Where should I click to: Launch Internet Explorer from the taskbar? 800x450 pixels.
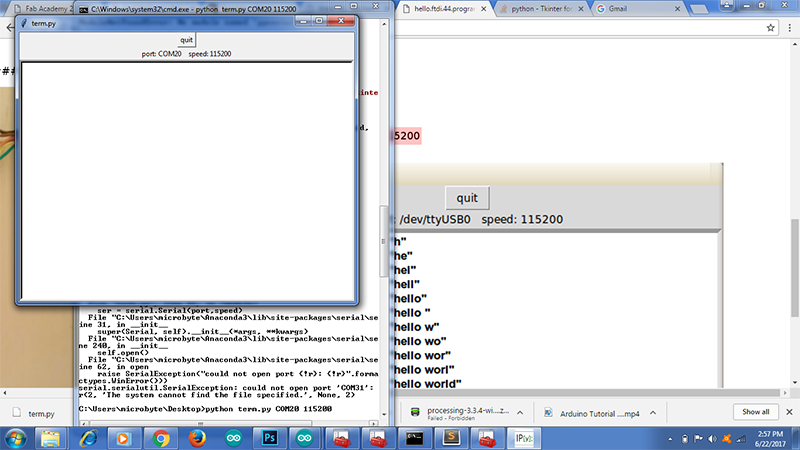coord(88,438)
